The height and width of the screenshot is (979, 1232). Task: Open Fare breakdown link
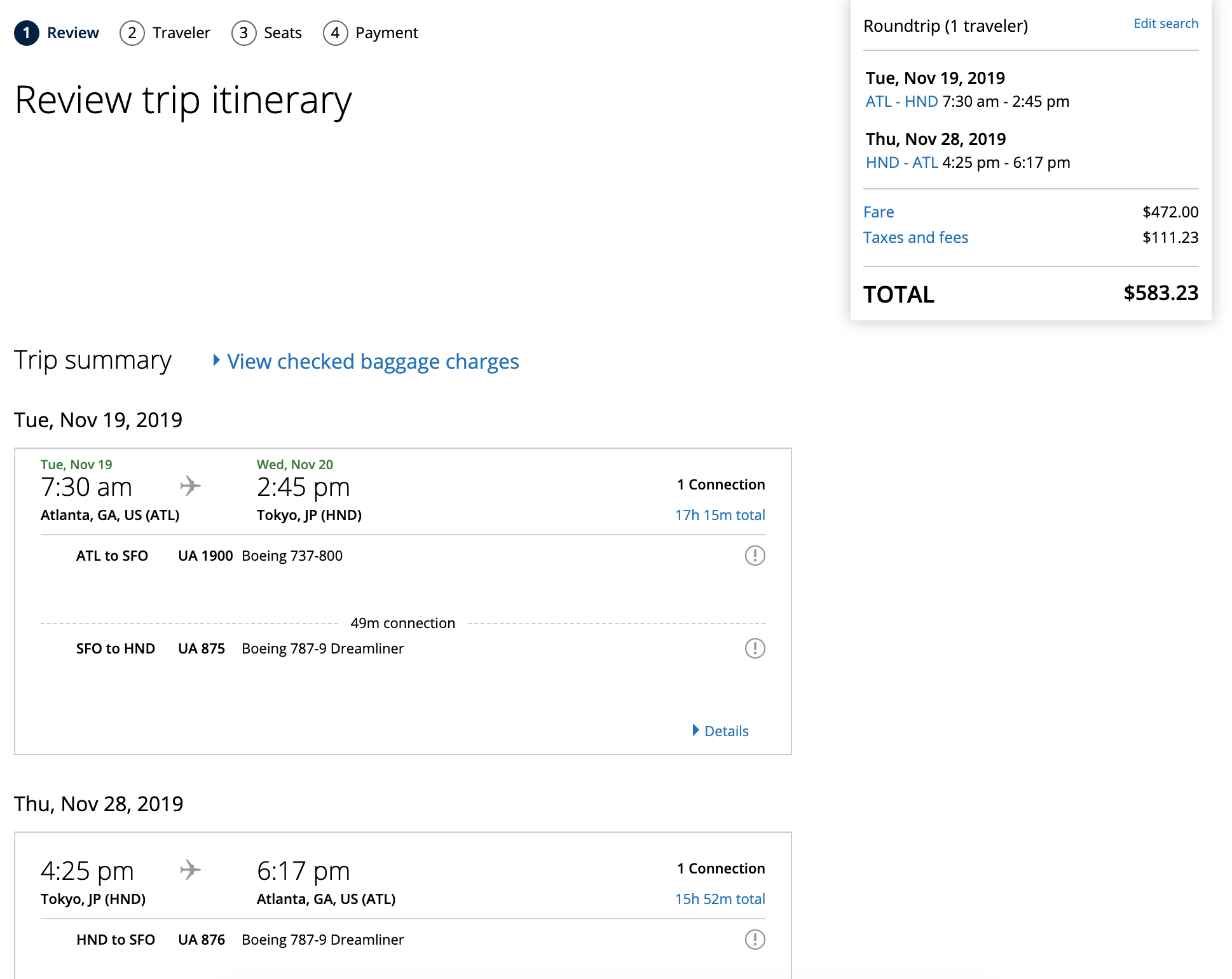point(879,212)
